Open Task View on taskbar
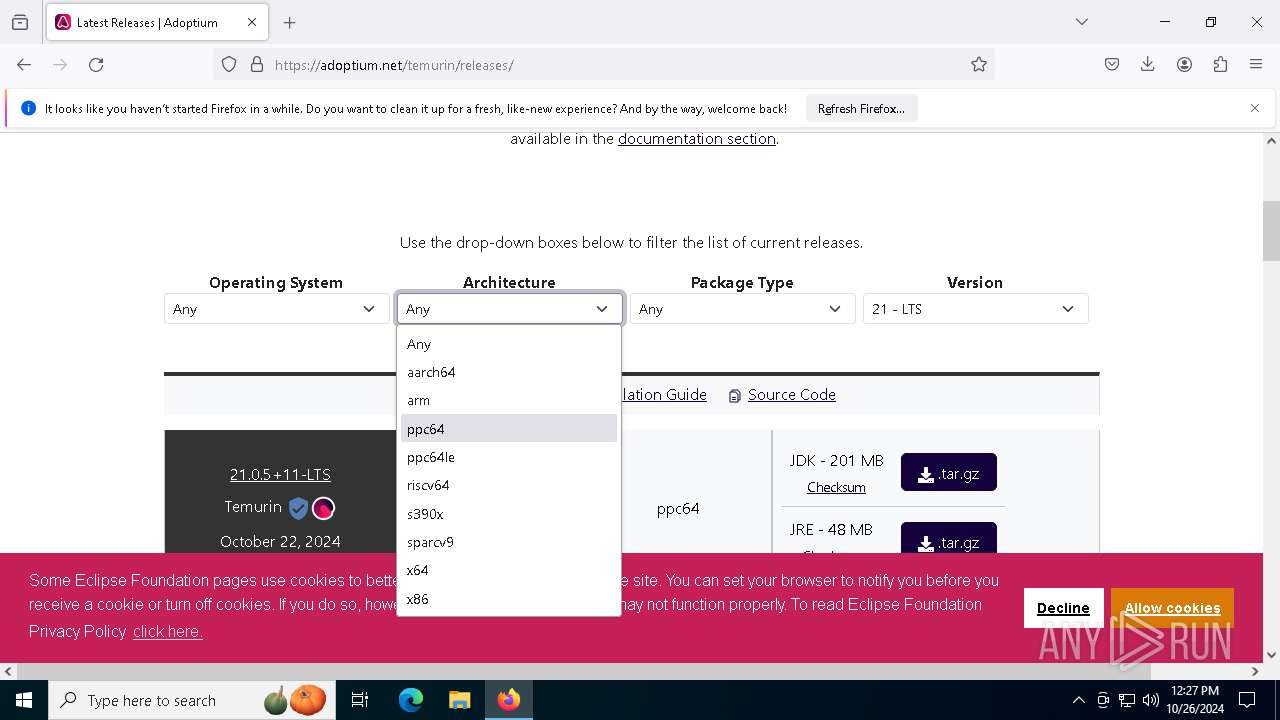This screenshot has height=720, width=1280. point(360,700)
